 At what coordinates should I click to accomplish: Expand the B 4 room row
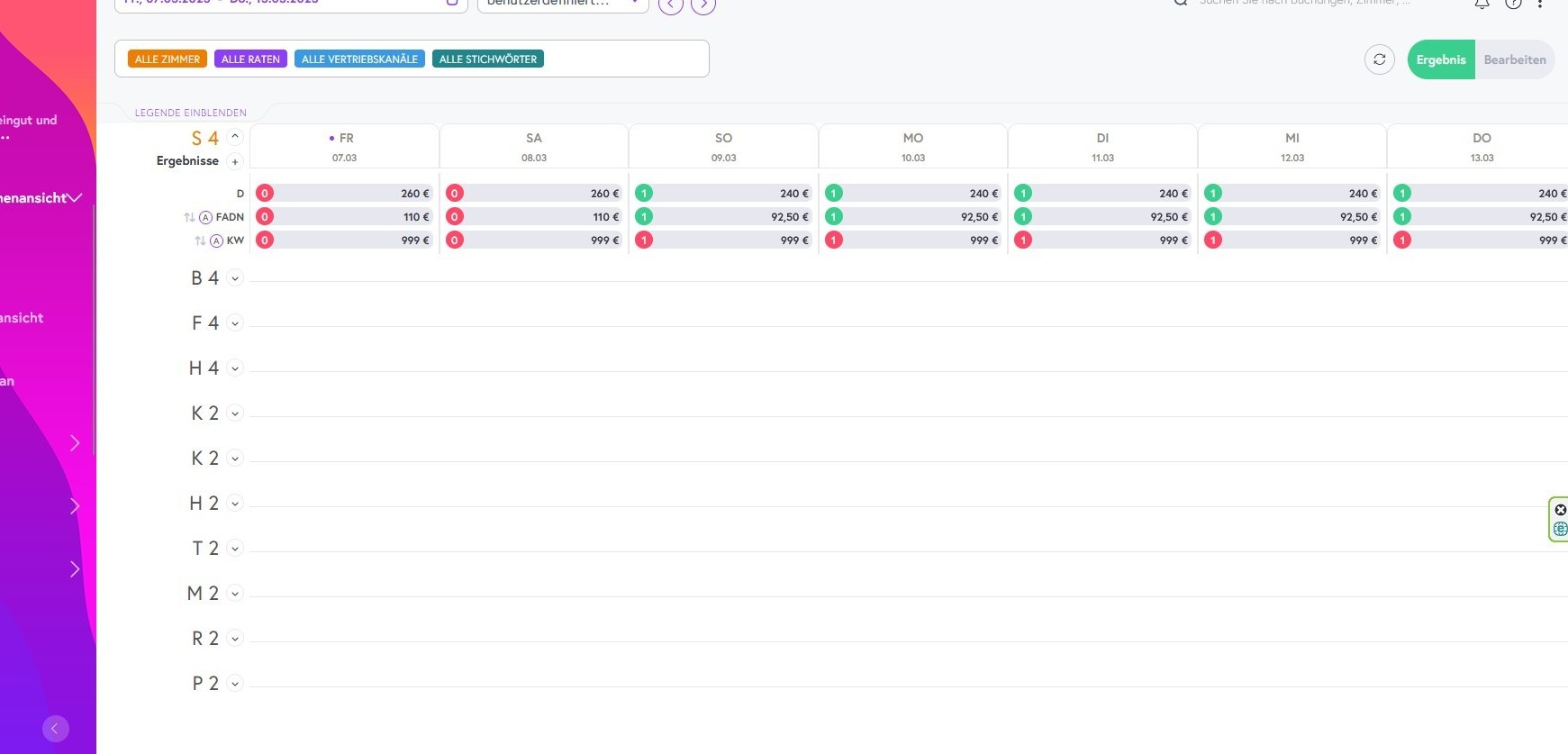pos(235,278)
